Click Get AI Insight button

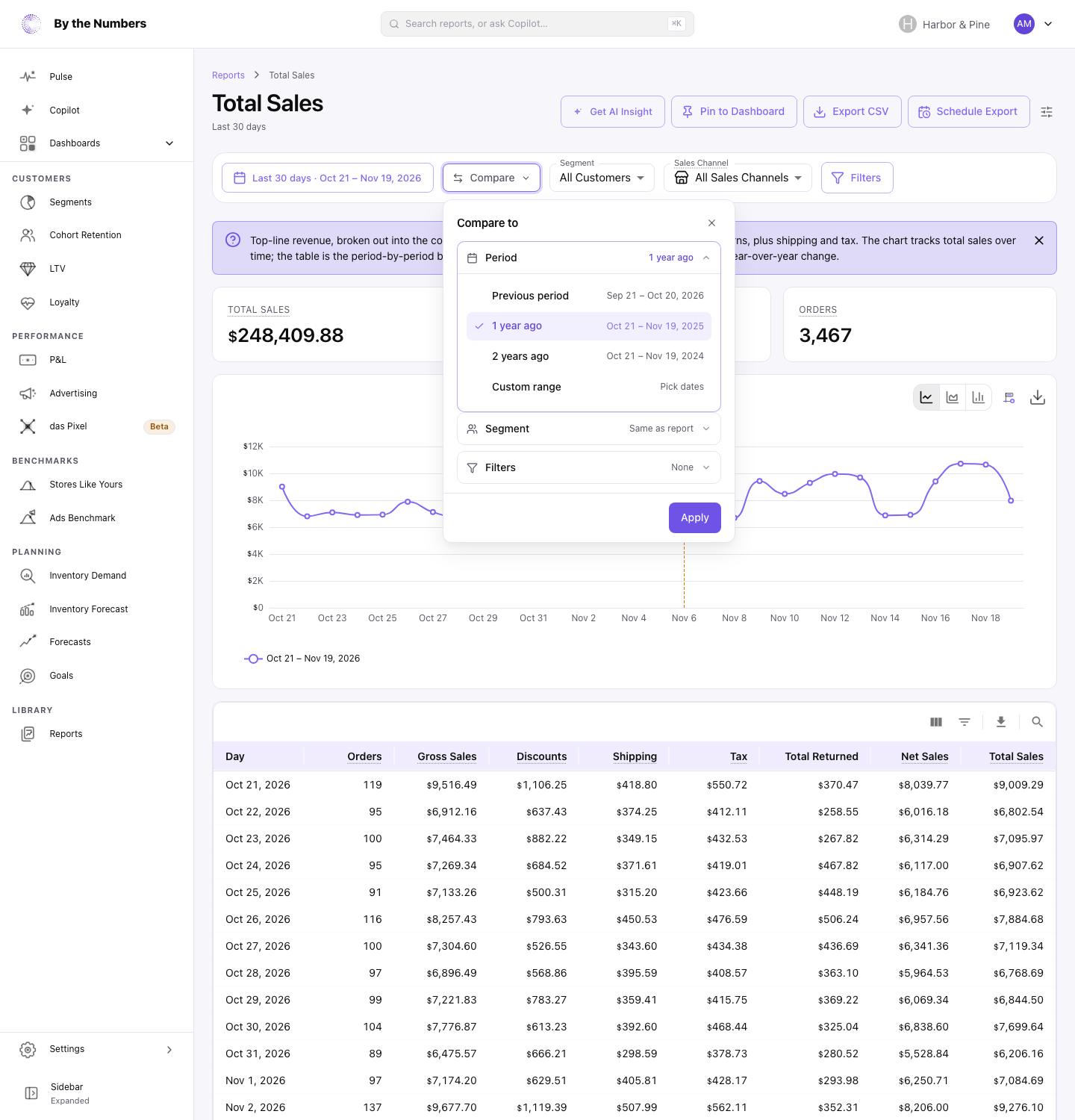pos(613,112)
